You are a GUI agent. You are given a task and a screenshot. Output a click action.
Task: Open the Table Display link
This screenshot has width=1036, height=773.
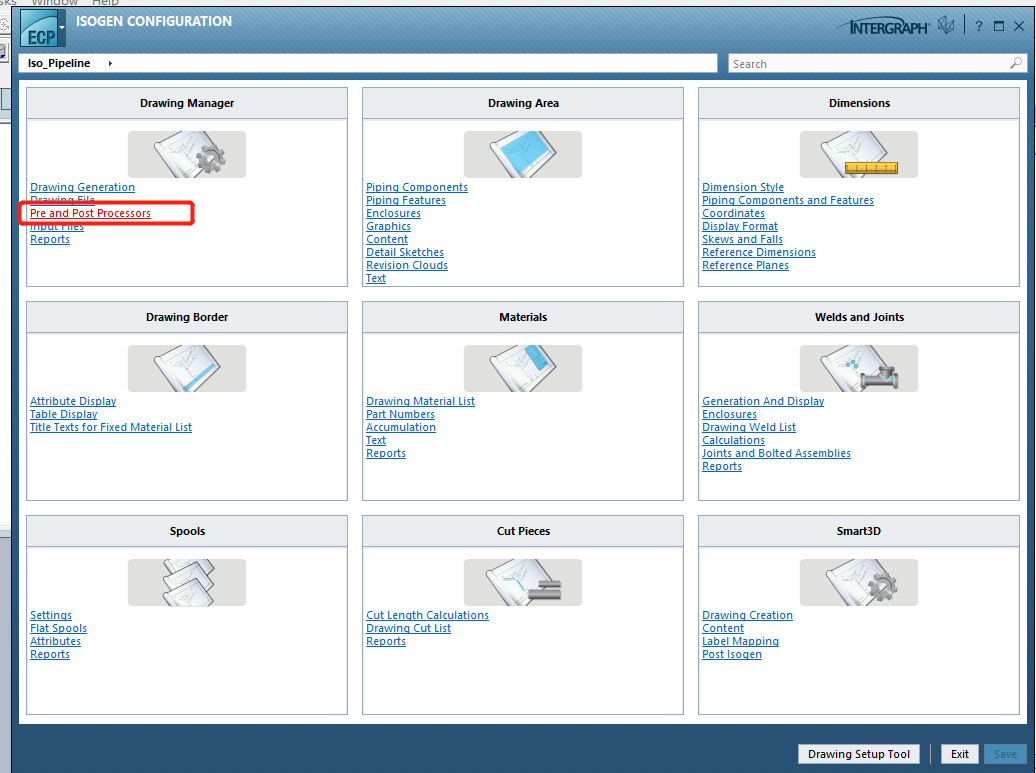(64, 414)
